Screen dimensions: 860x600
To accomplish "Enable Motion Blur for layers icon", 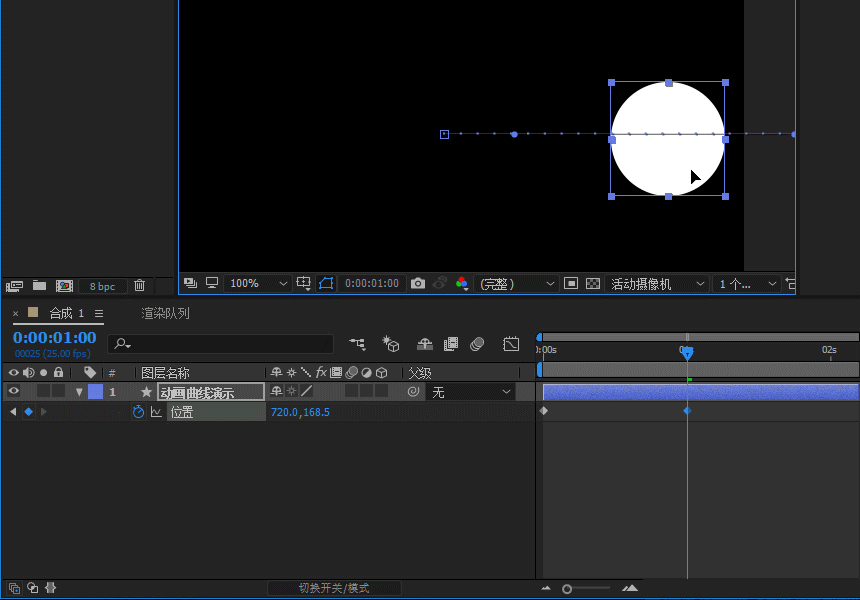I will coord(477,344).
